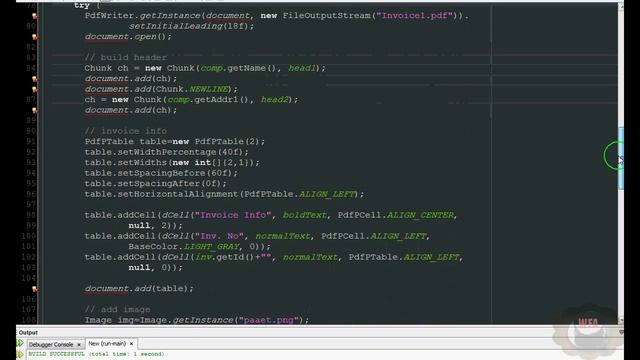Click the "Inv. No" string literal
The image size is (640, 360).
click(219, 236)
